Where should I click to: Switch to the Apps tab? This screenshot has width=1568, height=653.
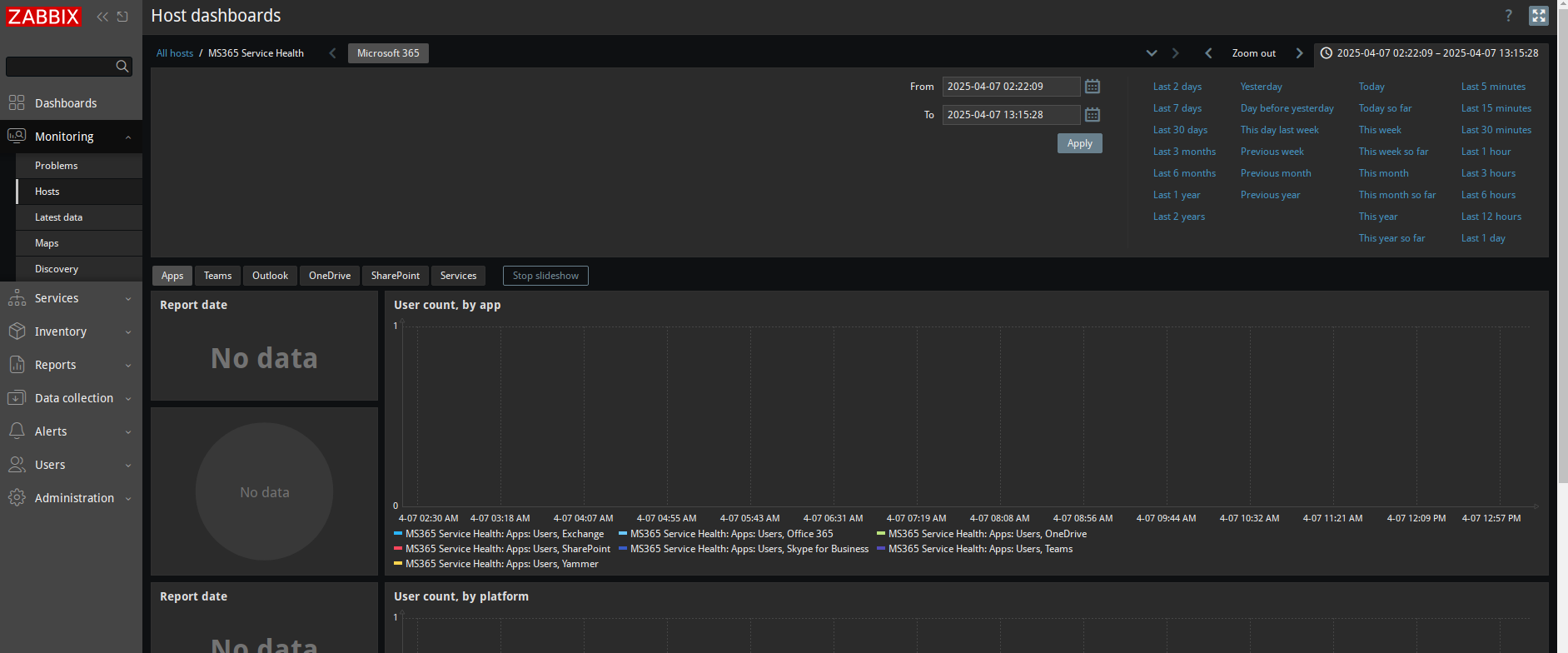click(172, 276)
